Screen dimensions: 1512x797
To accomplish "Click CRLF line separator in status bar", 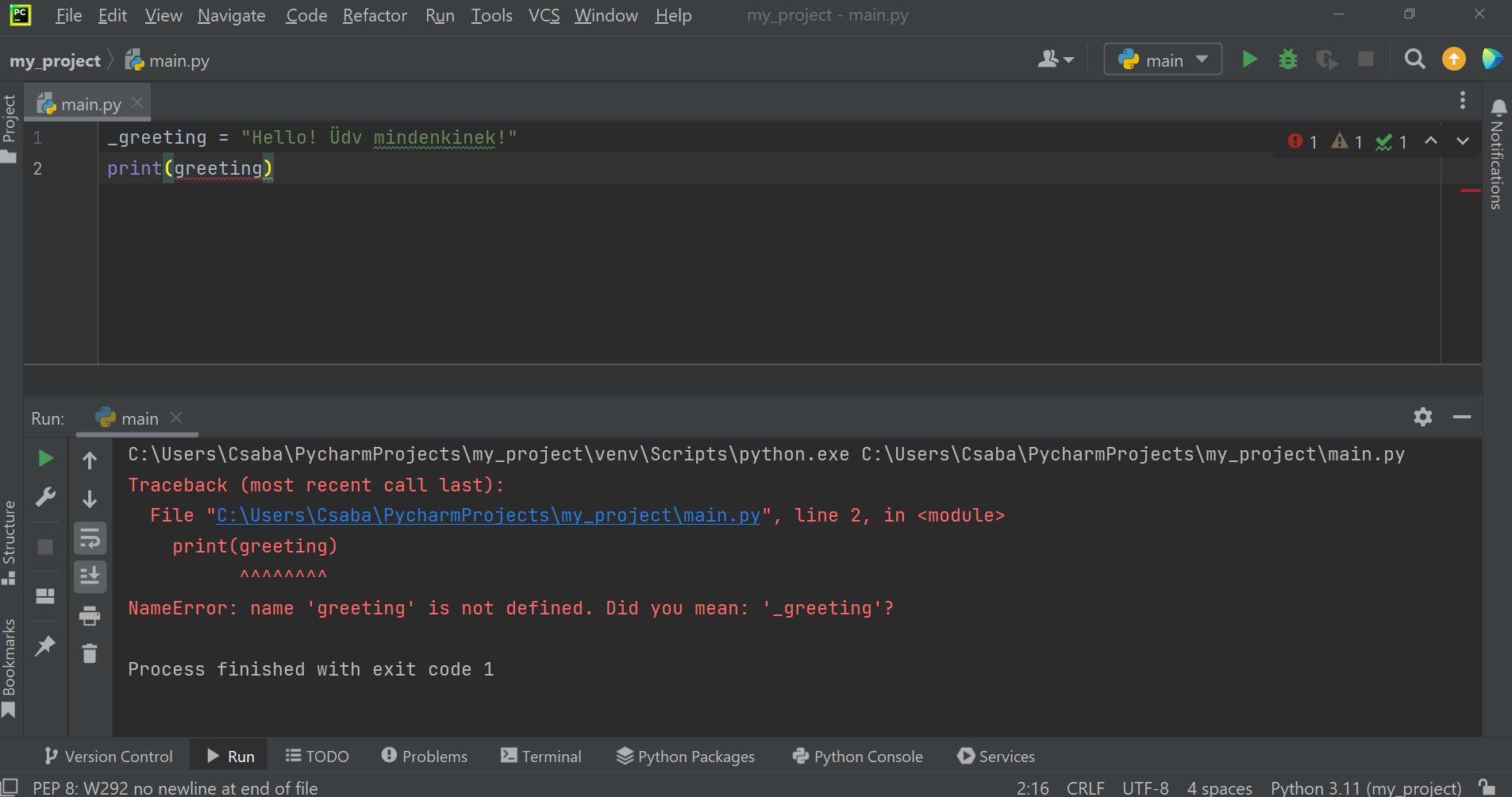I will [1085, 787].
